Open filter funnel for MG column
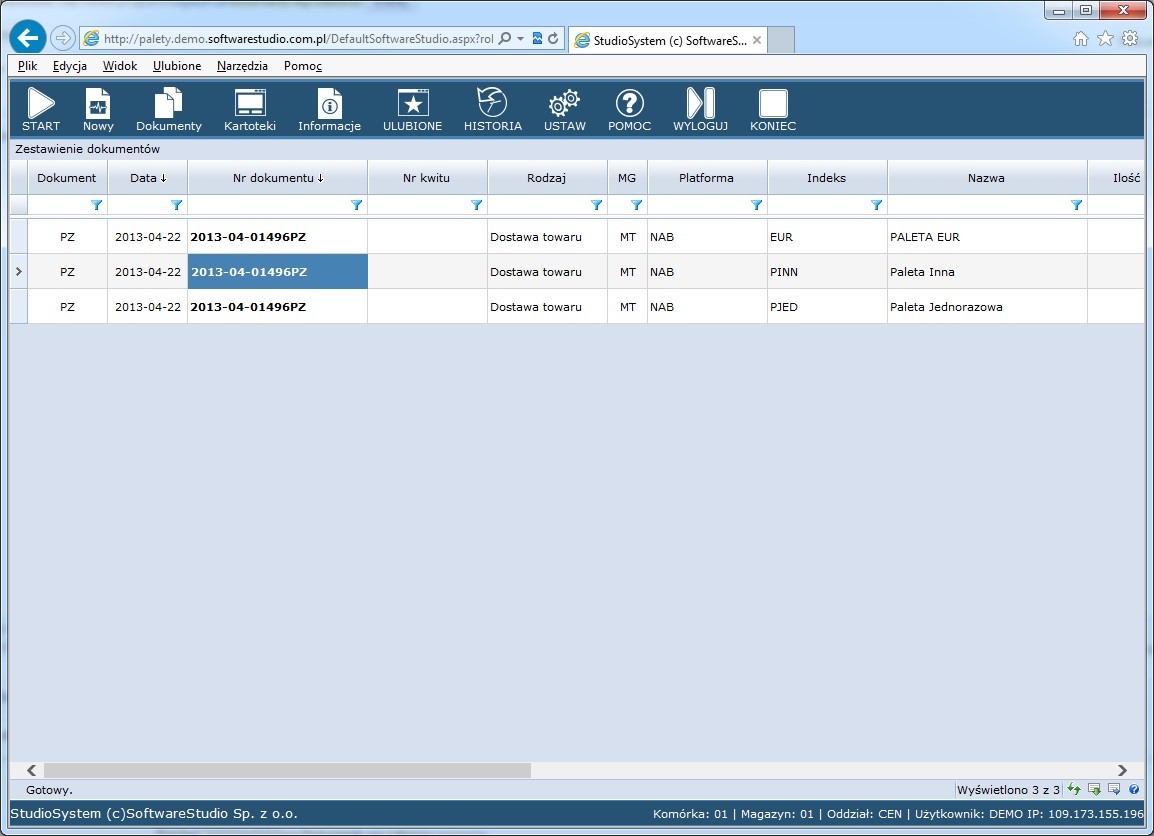 pos(636,205)
